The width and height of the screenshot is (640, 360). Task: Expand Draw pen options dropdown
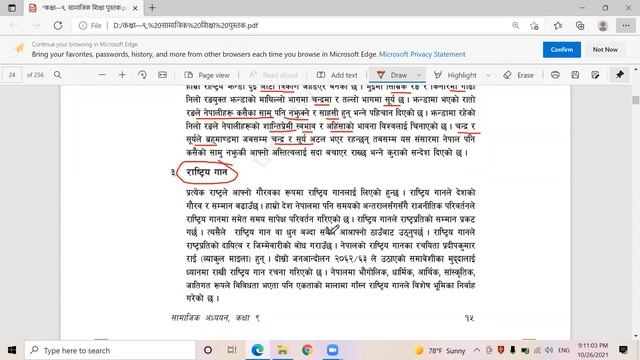click(419, 75)
